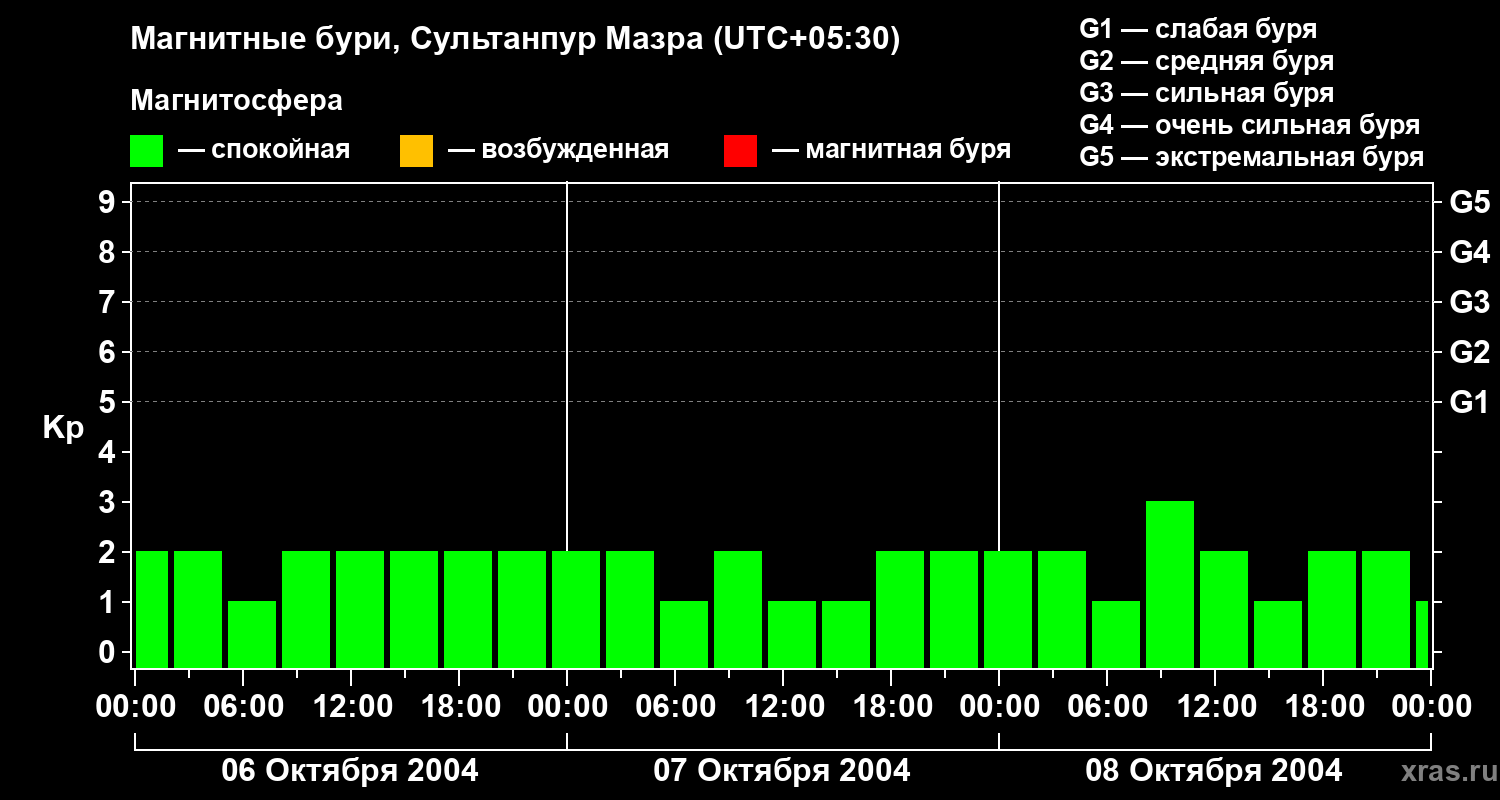Click 'G1 — слабая буря' description
Screen dimensions: 1500x800
tap(1198, 29)
